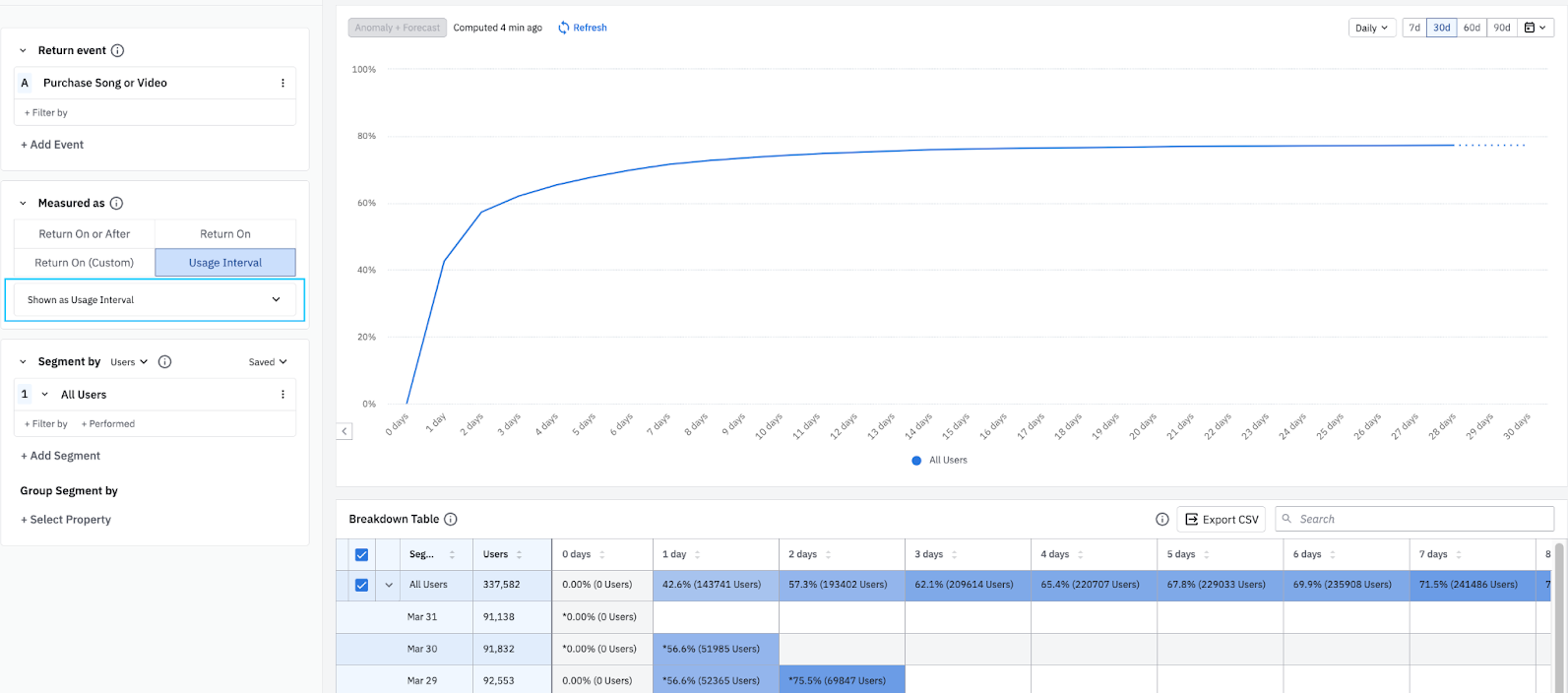Switch to the 60d time range
Viewport: 1568px width, 693px height.
(x=1472, y=28)
